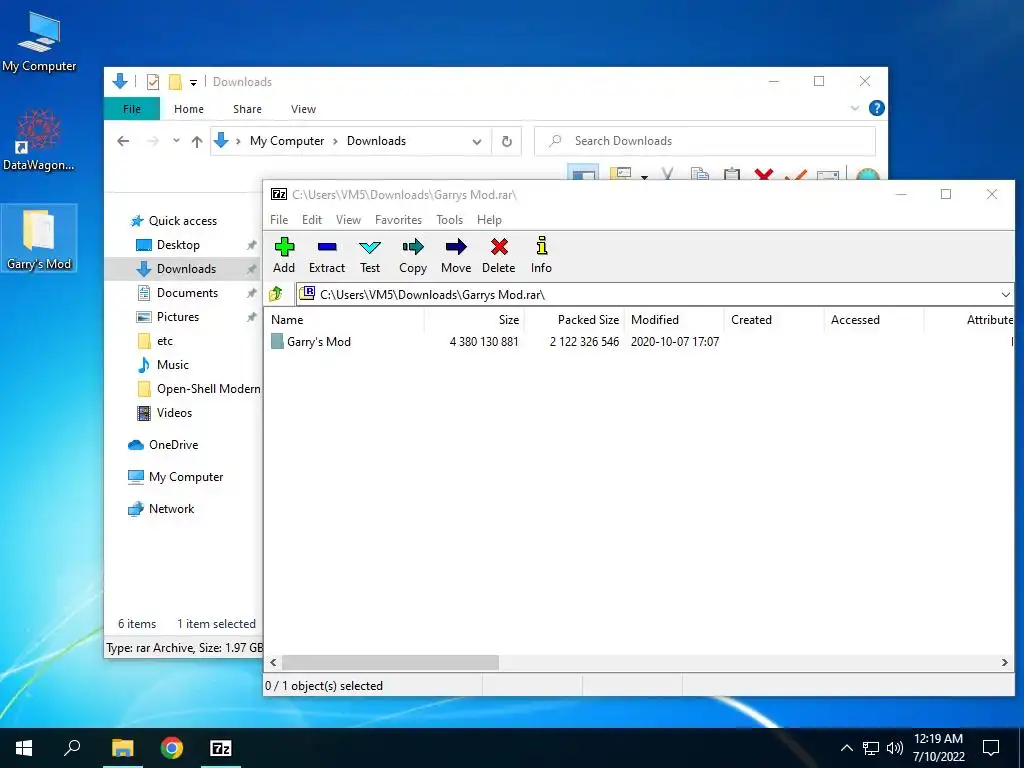Open the Tools menu
Viewport: 1024px width, 768px height.
[449, 219]
